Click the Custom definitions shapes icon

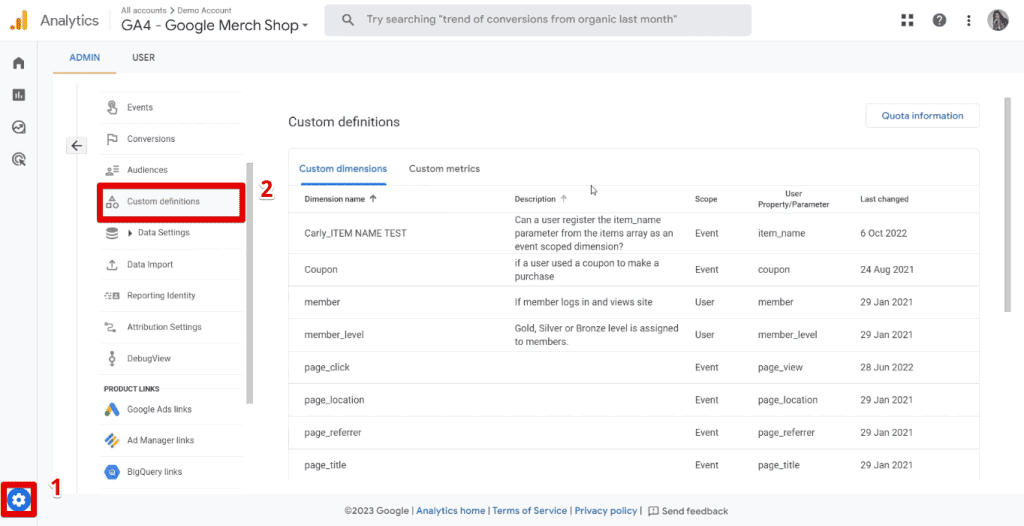point(112,201)
